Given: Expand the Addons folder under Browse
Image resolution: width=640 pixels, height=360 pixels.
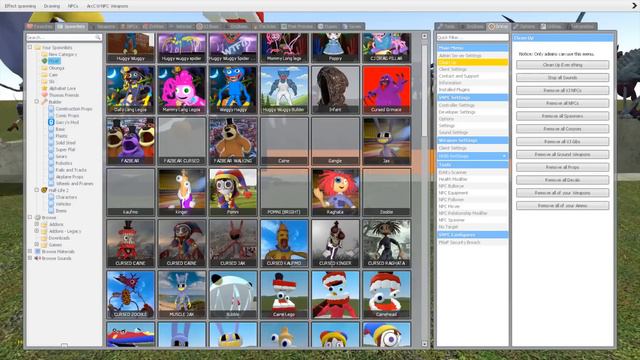Looking at the screenshot, I should pyautogui.click(x=37, y=224).
